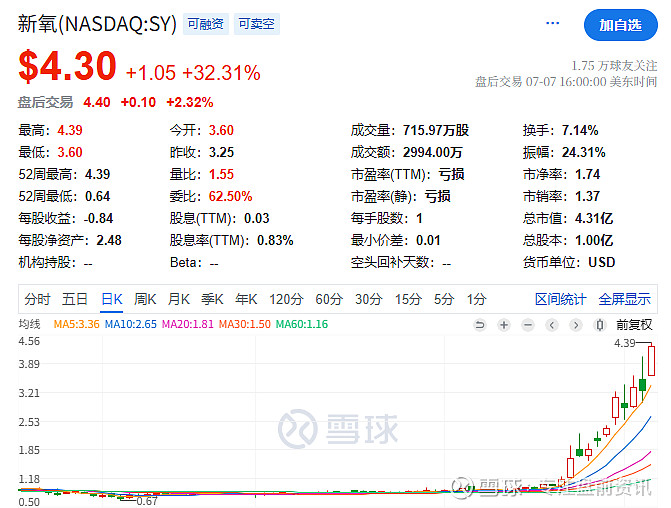Zoom out chart with minus icon
Screen dimensions: 671x508
(x=528, y=325)
